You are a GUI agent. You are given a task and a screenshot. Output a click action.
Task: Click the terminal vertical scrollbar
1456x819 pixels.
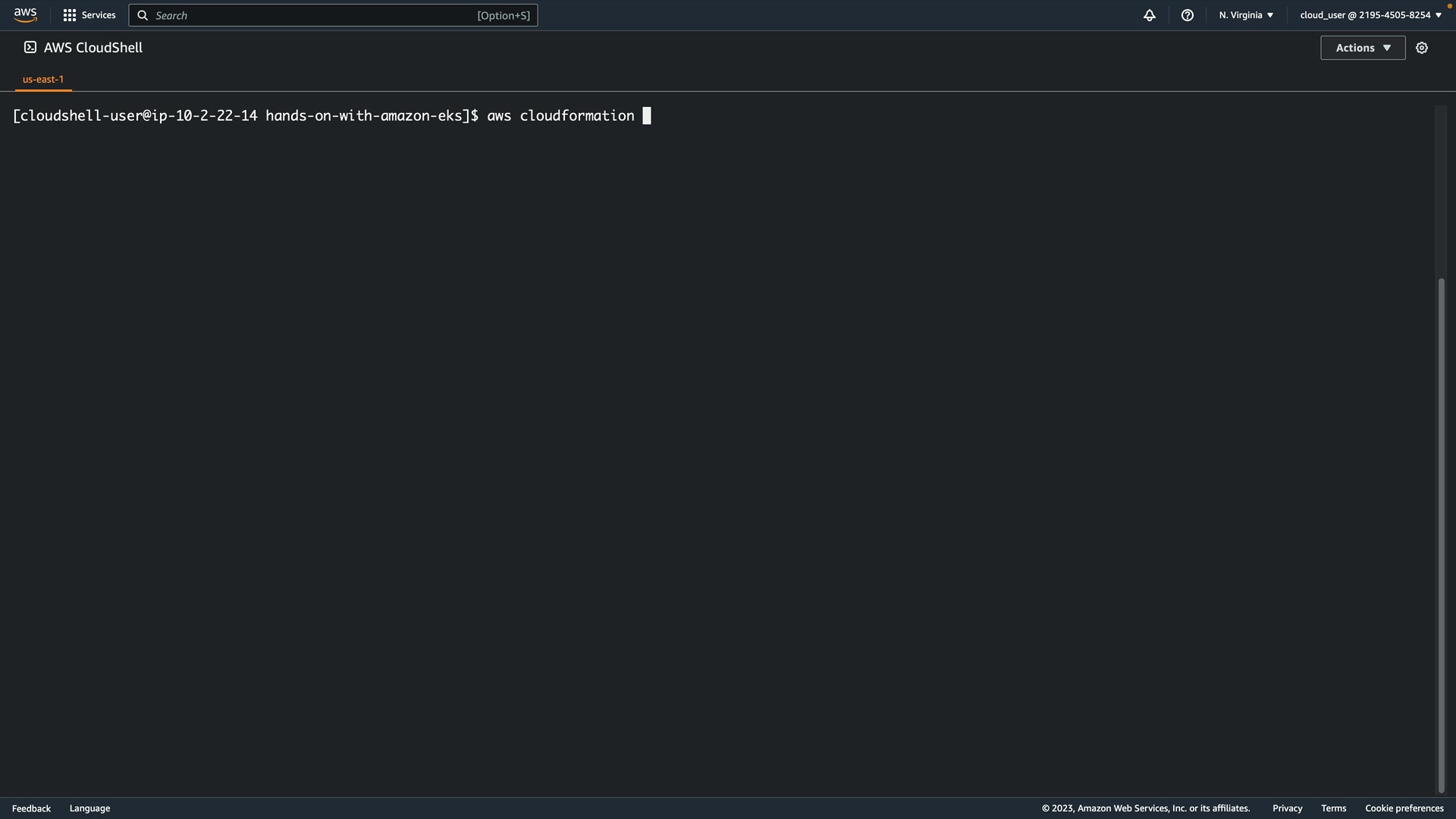point(1441,531)
